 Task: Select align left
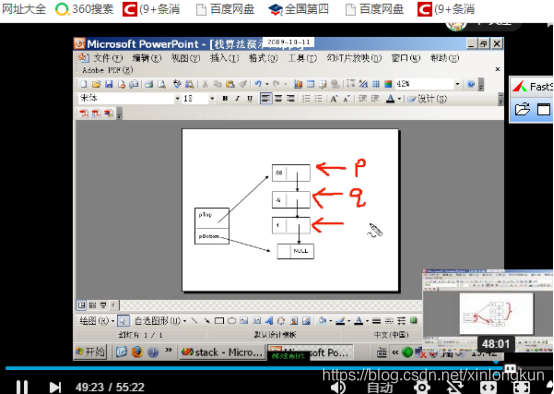click(266, 99)
